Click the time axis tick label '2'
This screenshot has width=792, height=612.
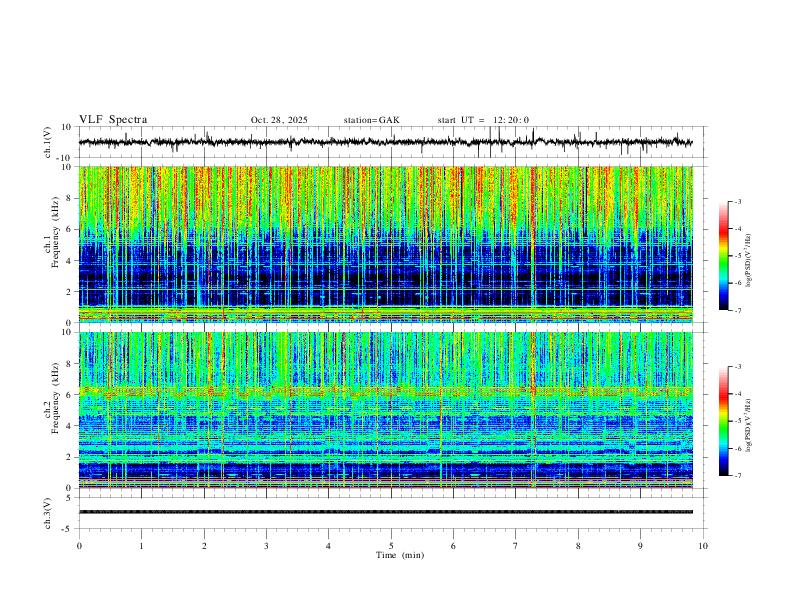204,546
